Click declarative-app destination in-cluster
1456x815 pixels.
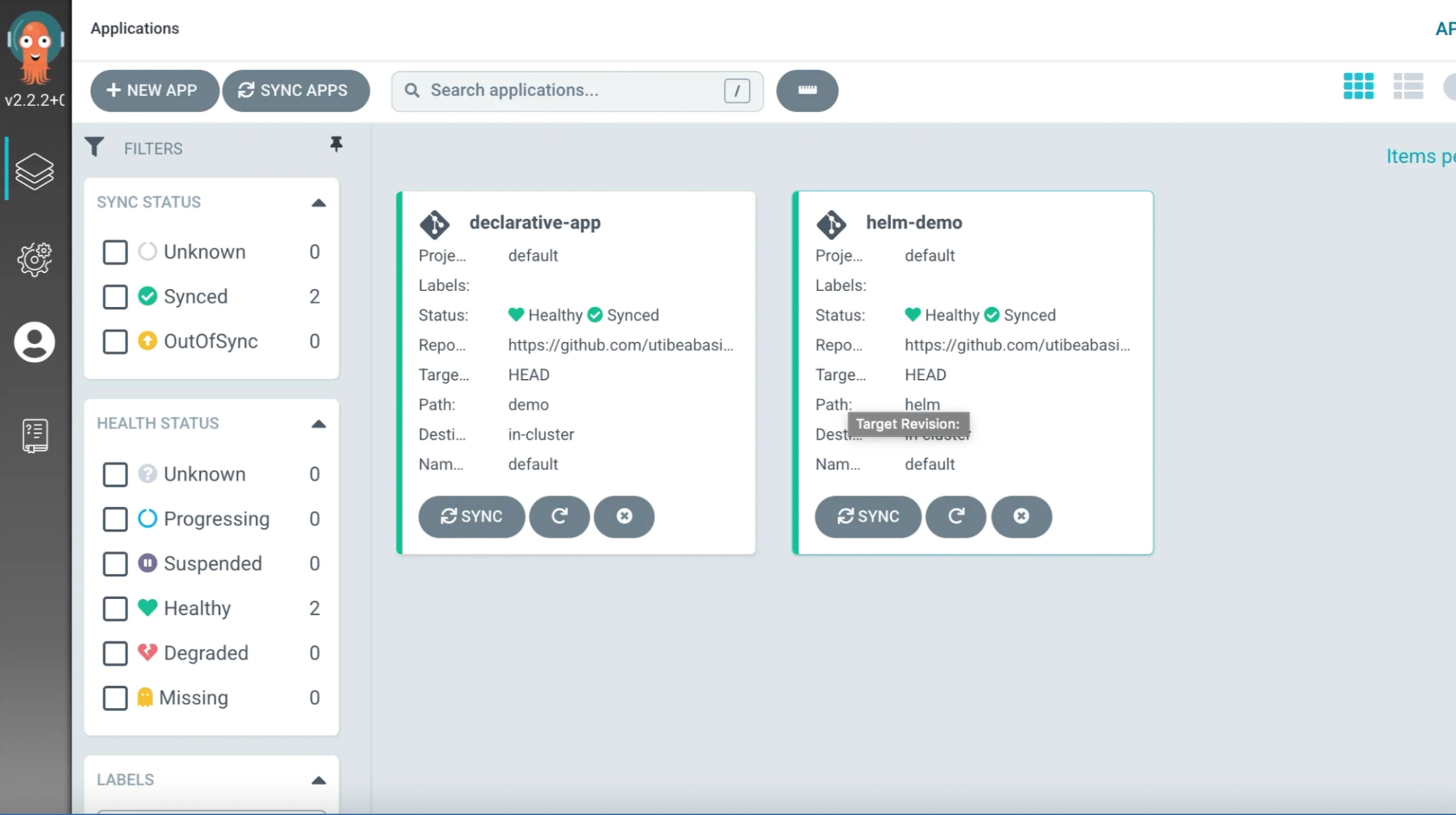[x=541, y=434]
